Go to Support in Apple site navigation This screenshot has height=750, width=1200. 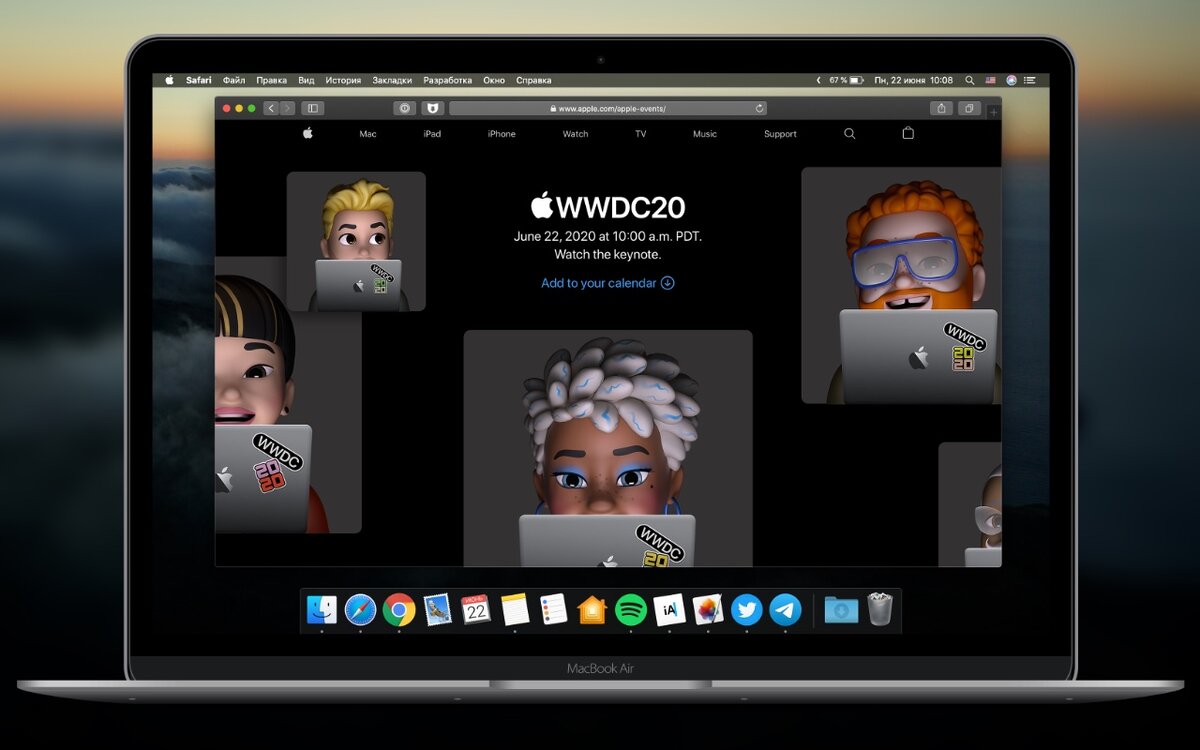[780, 134]
